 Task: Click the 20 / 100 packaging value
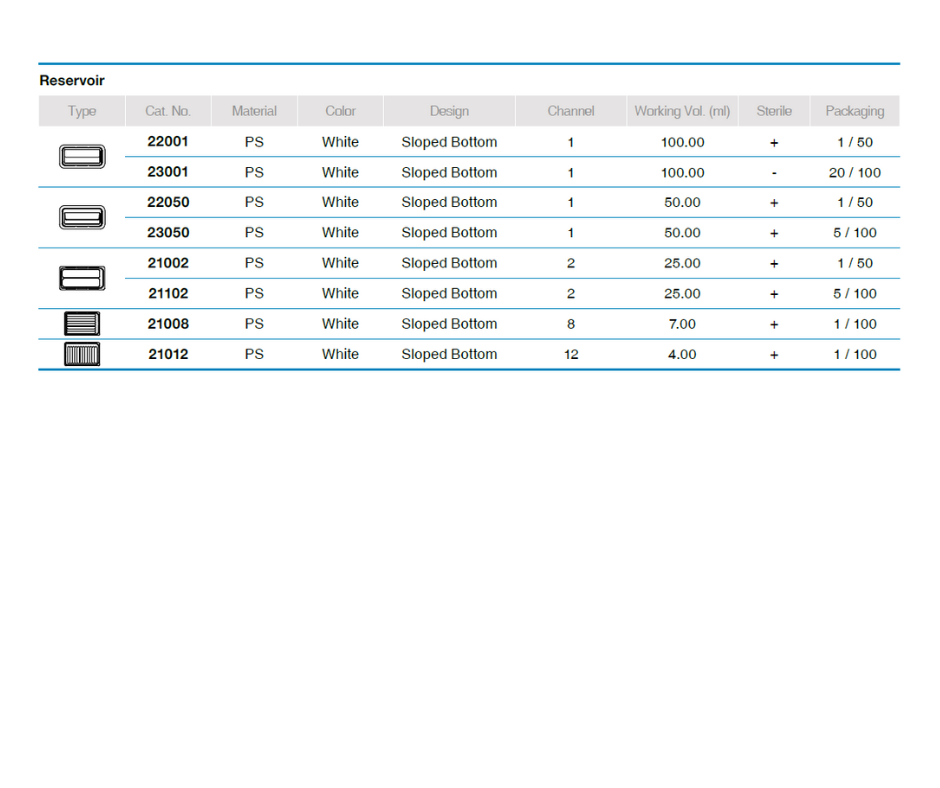click(855, 173)
